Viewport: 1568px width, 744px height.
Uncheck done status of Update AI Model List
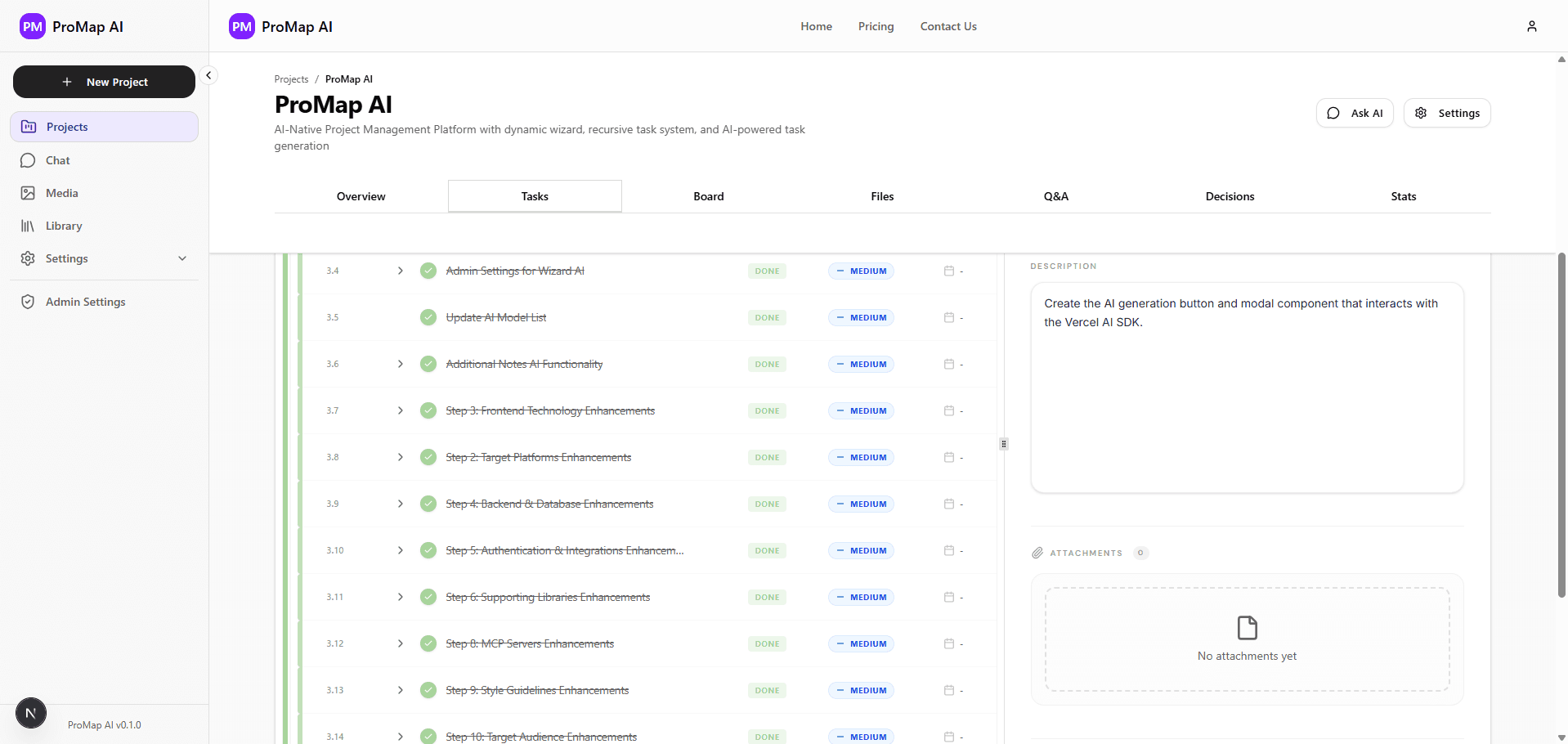click(428, 317)
